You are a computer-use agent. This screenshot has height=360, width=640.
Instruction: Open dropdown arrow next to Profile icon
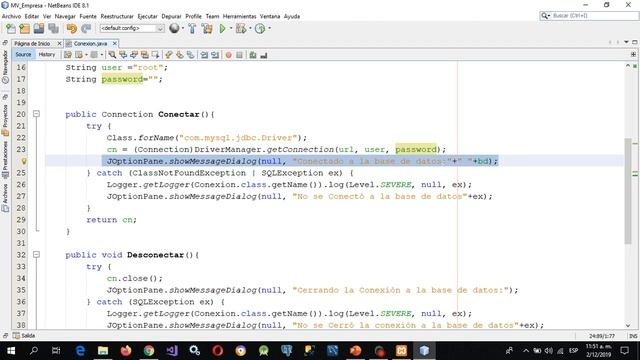pyautogui.click(x=269, y=28)
